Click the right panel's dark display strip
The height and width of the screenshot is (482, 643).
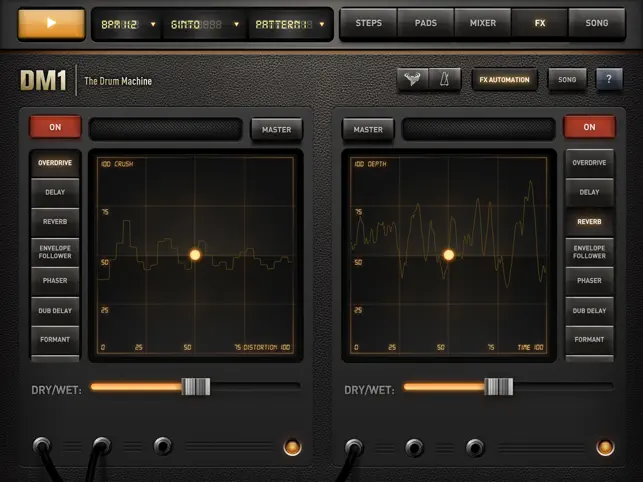479,129
